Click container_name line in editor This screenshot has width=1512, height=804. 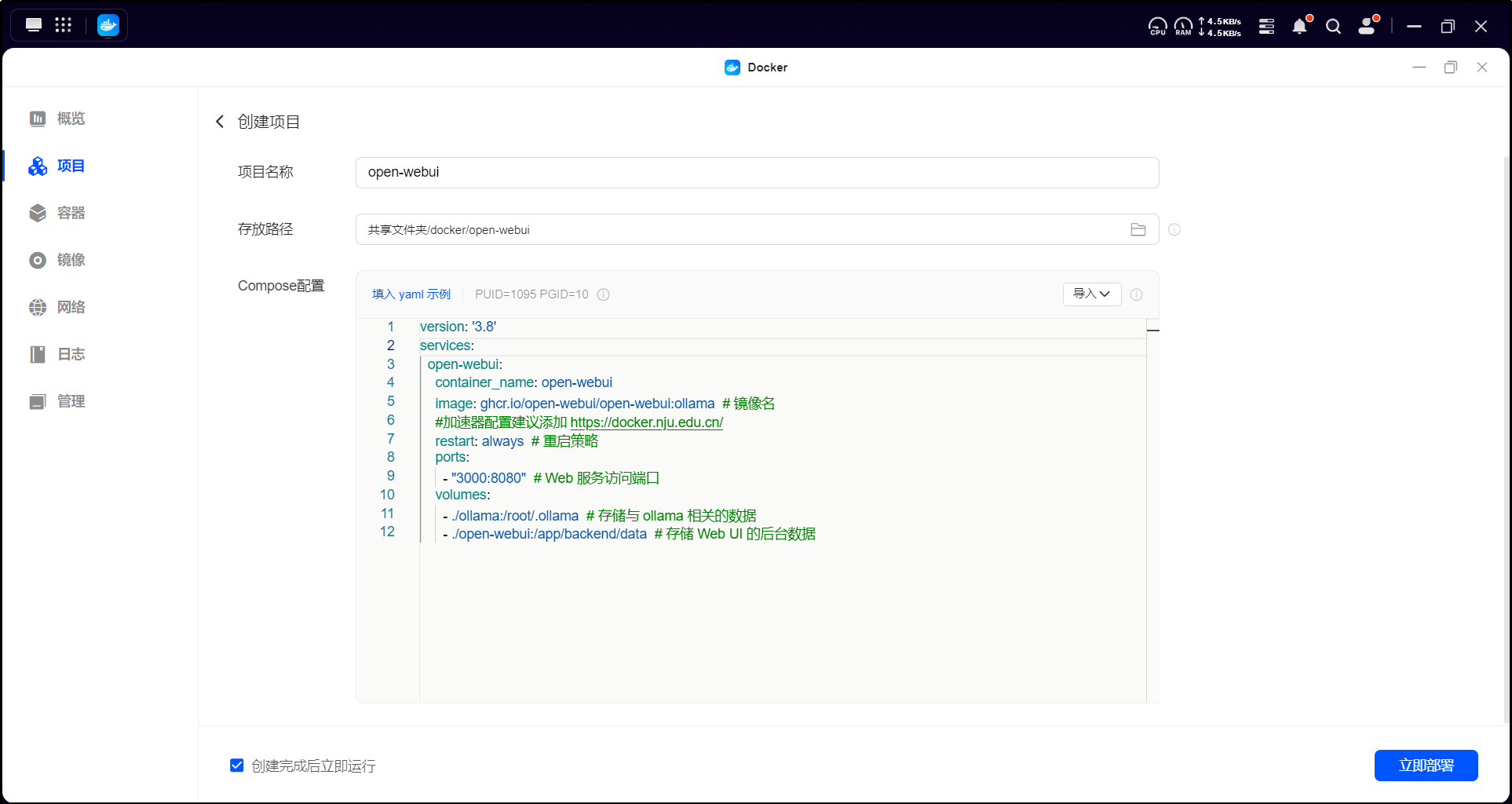point(524,382)
